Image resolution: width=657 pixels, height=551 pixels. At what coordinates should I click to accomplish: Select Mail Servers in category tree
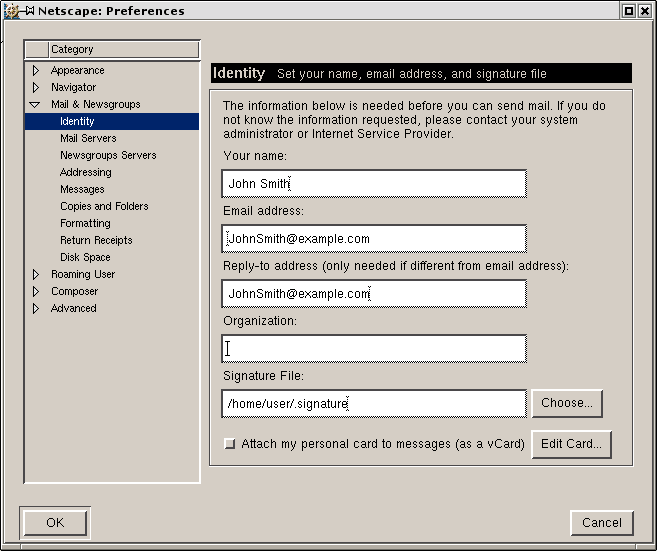click(x=88, y=139)
